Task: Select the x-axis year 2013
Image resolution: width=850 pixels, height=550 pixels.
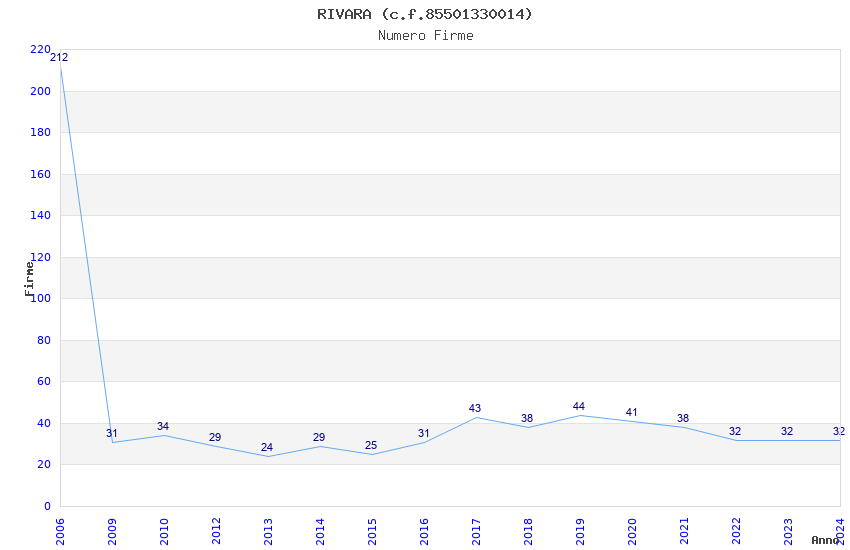Action: [268, 532]
